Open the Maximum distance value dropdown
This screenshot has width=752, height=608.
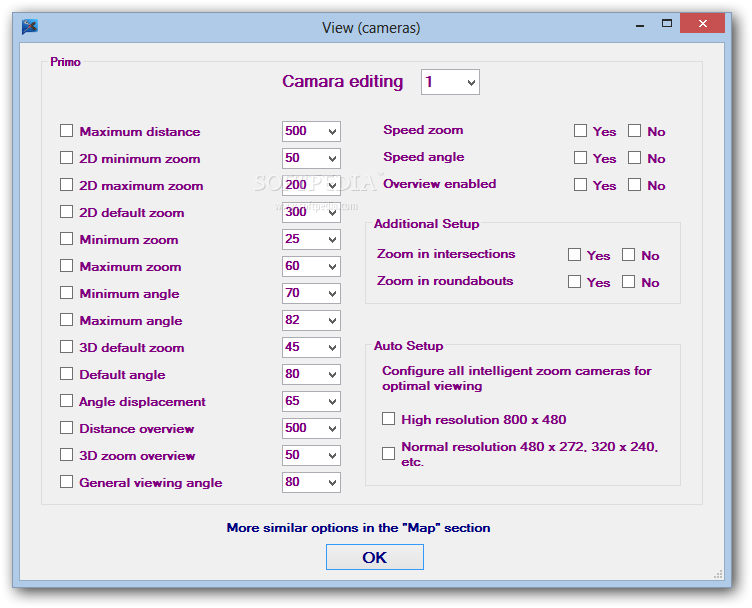[x=311, y=131]
